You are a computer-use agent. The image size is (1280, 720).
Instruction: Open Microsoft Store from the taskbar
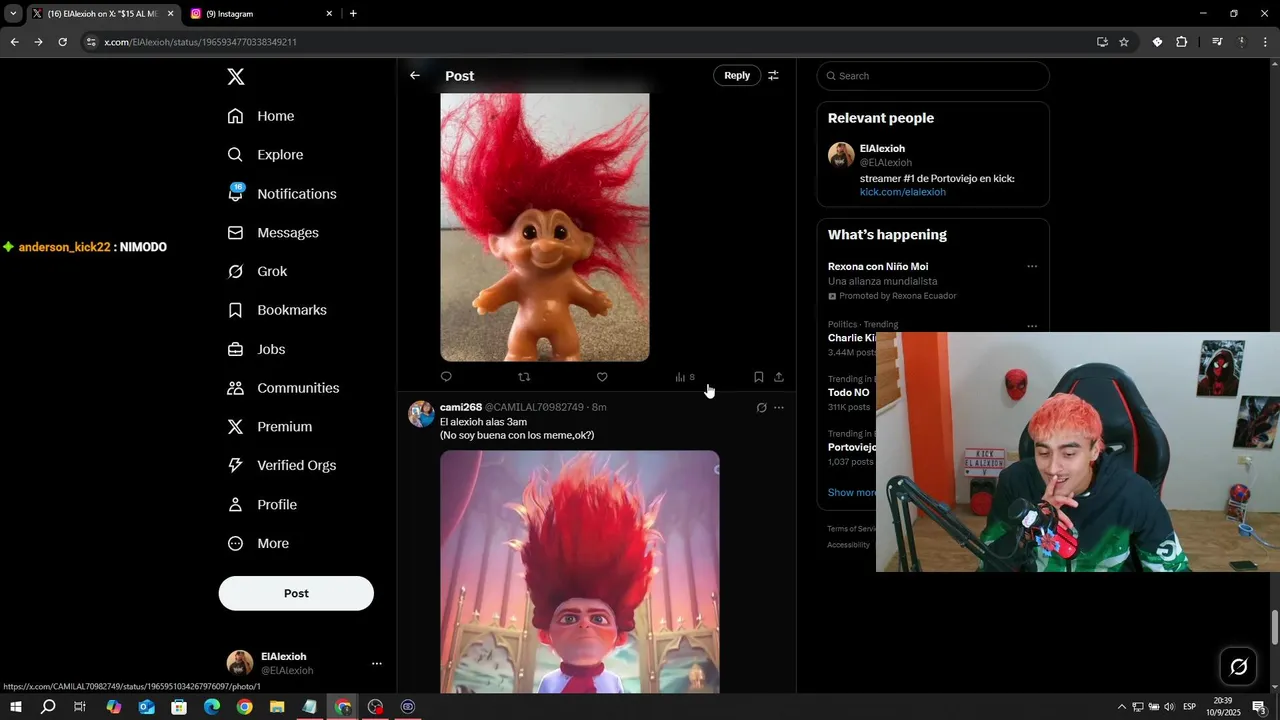pyautogui.click(x=179, y=707)
